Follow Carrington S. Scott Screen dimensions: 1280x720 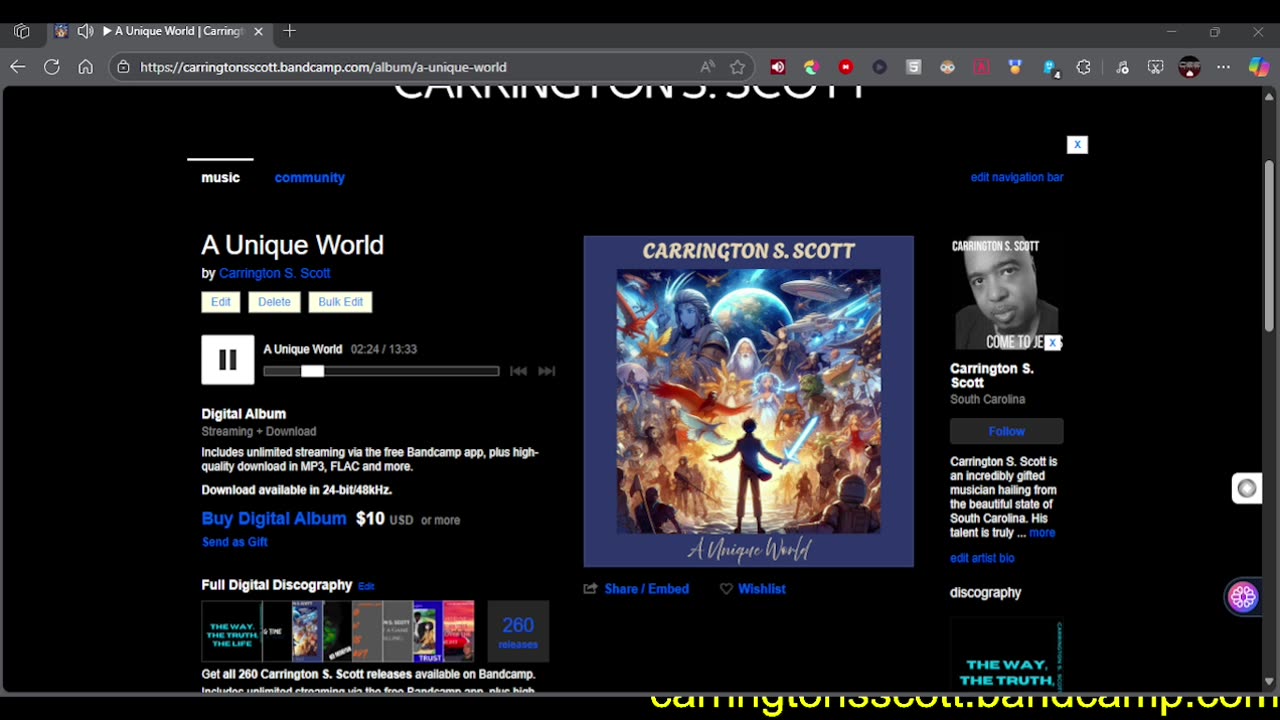pyautogui.click(x=1007, y=431)
